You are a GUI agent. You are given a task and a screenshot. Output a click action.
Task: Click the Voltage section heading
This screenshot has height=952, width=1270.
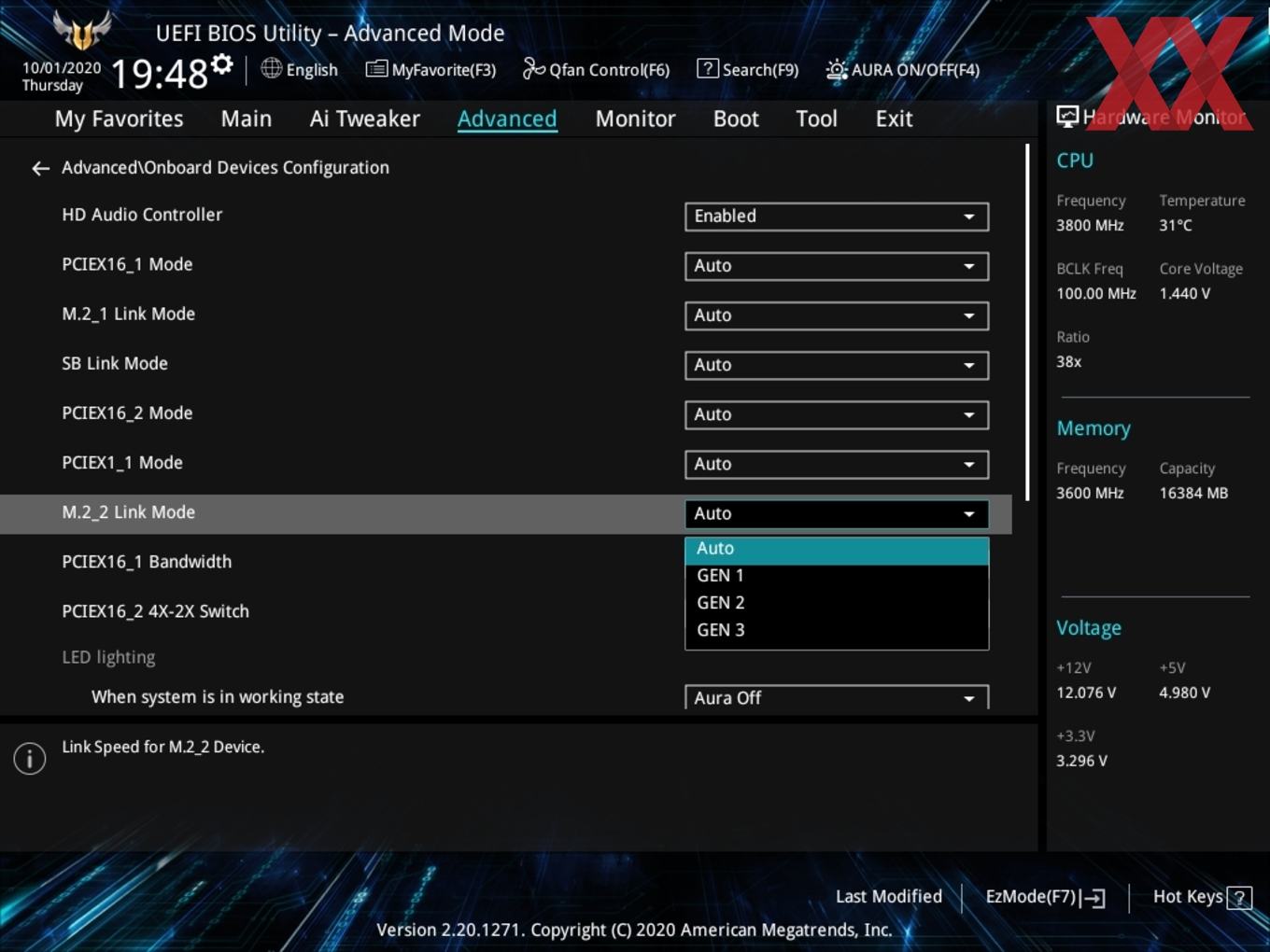click(1089, 628)
